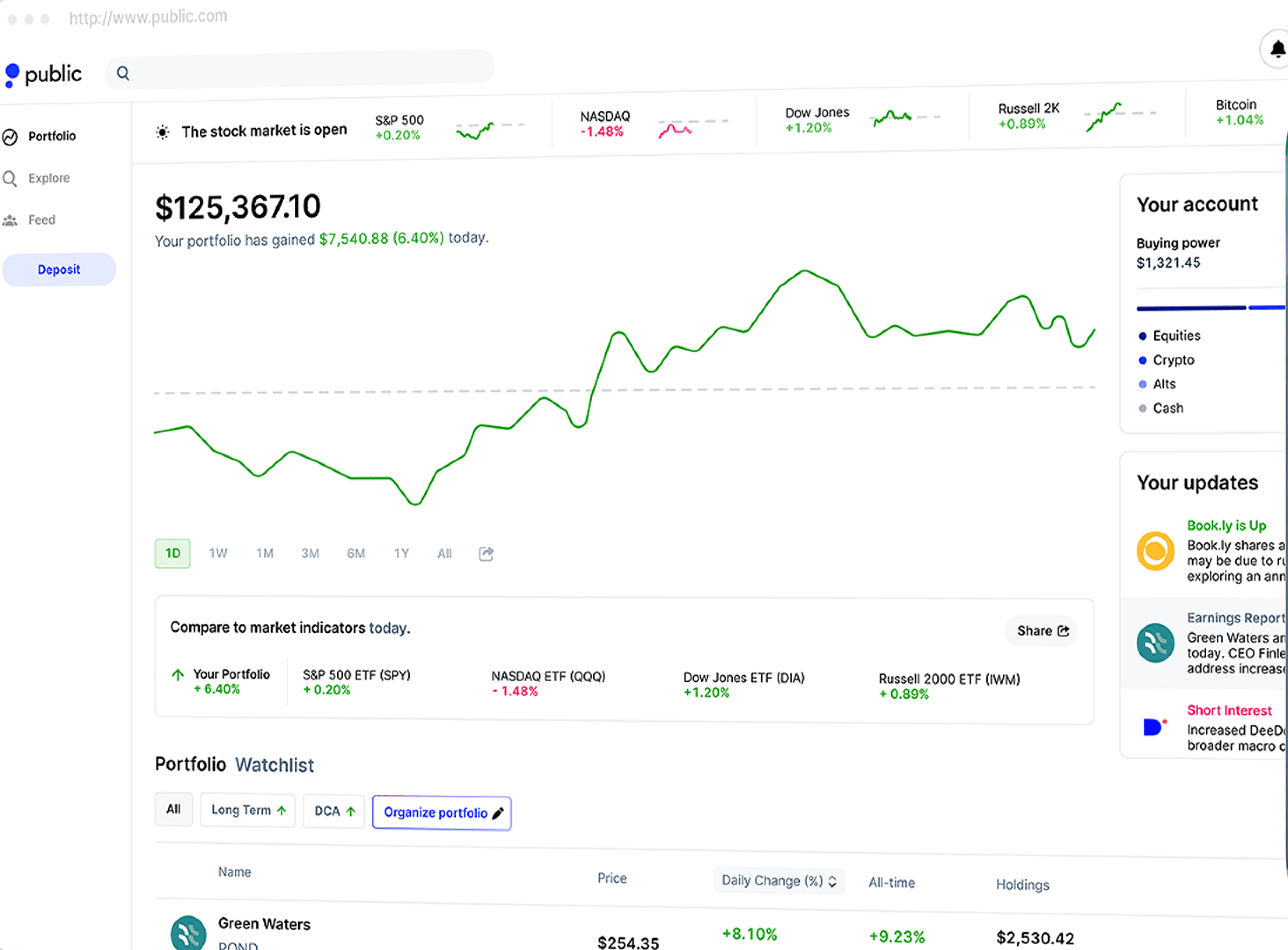Open the Daily Change sort dropdown

[779, 881]
